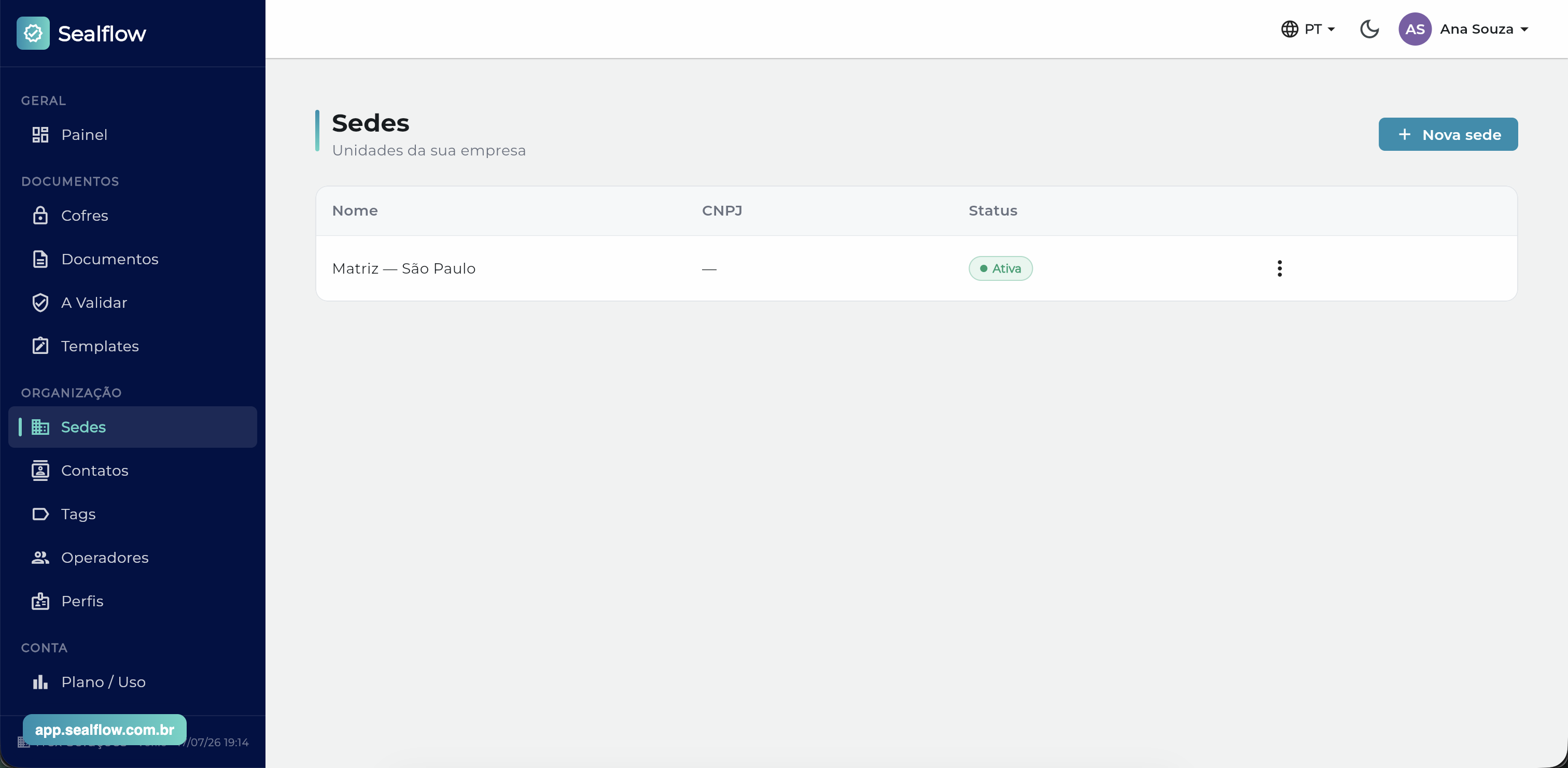This screenshot has width=1568, height=768.
Task: Click the Status column header
Action: (993, 210)
